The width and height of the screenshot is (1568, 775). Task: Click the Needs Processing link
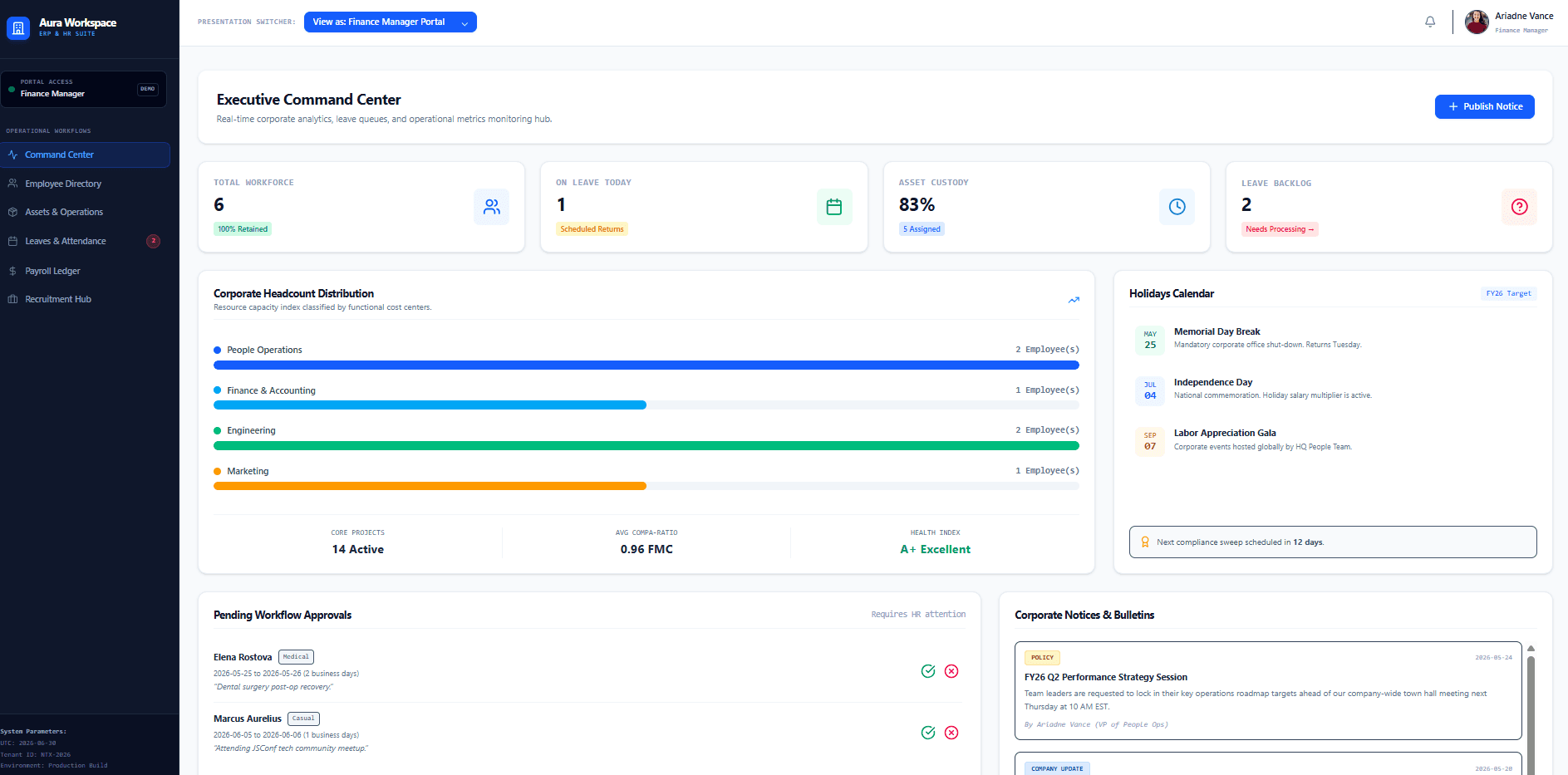(x=1280, y=229)
